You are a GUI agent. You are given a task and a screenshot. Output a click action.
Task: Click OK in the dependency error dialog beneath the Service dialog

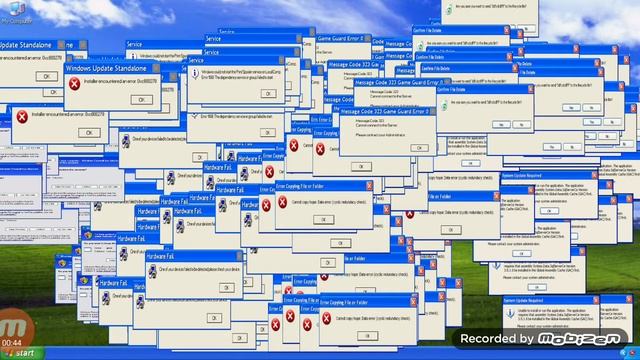pyautogui.click(x=267, y=132)
